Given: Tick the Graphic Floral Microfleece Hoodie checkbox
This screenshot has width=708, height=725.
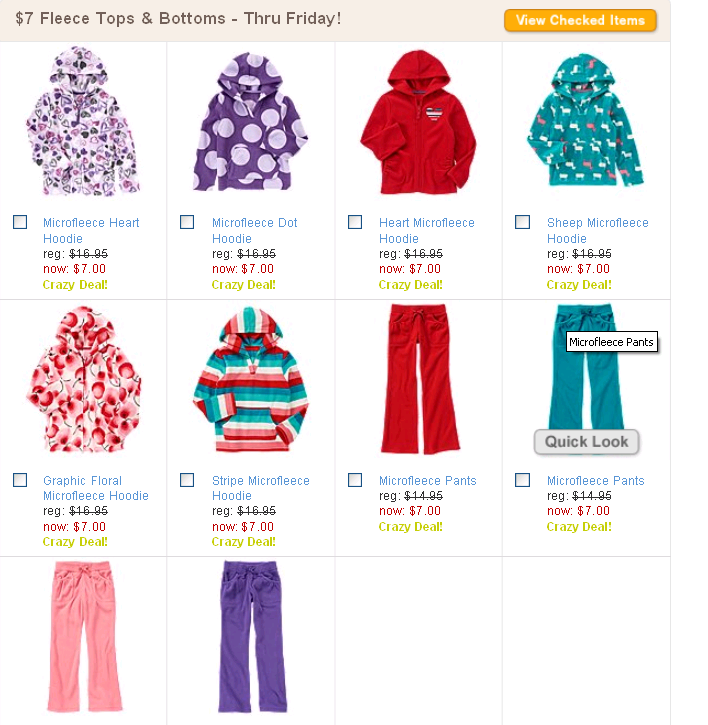Looking at the screenshot, I should (20, 480).
